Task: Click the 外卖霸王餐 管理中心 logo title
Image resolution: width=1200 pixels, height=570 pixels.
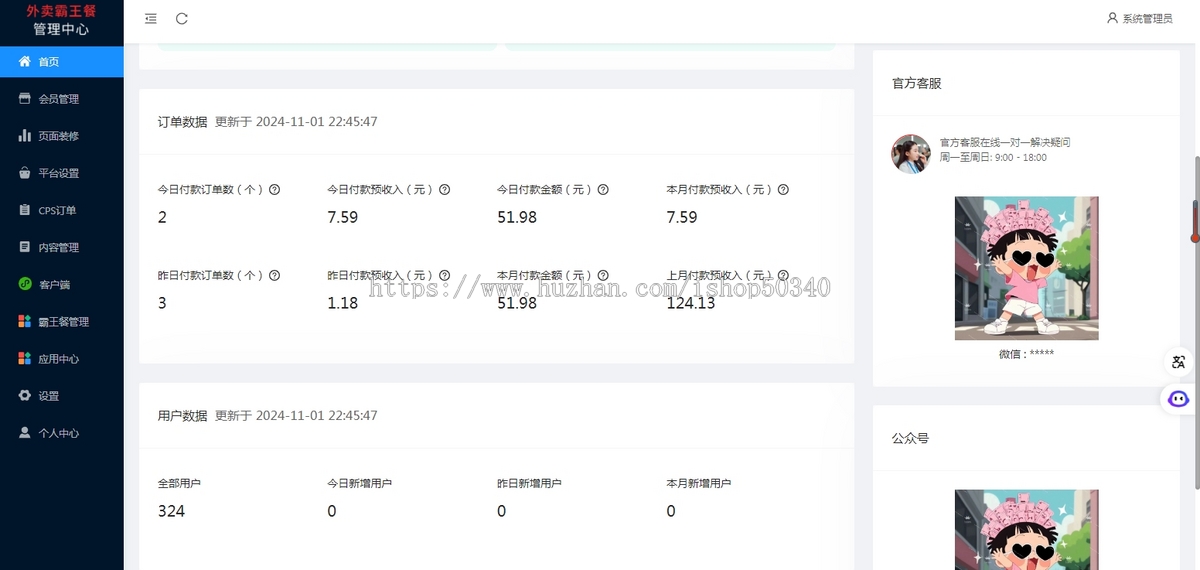Action: 62,20
